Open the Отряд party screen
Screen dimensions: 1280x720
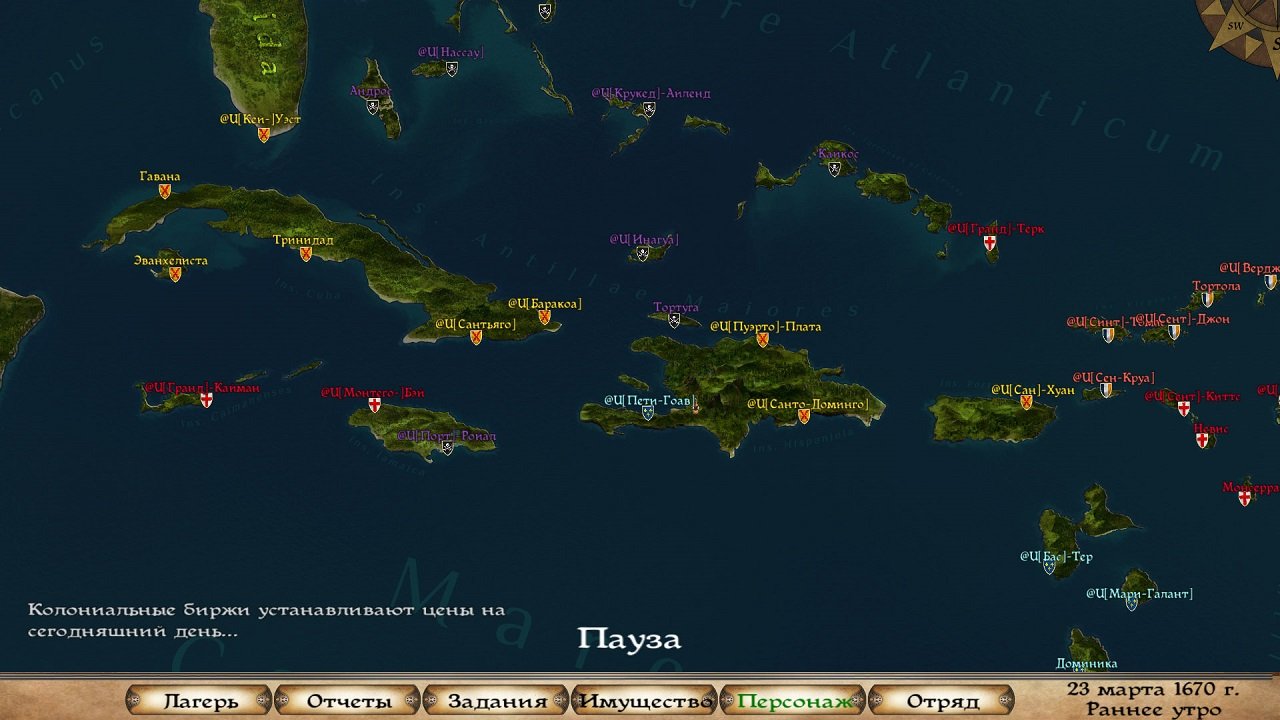tap(942, 700)
